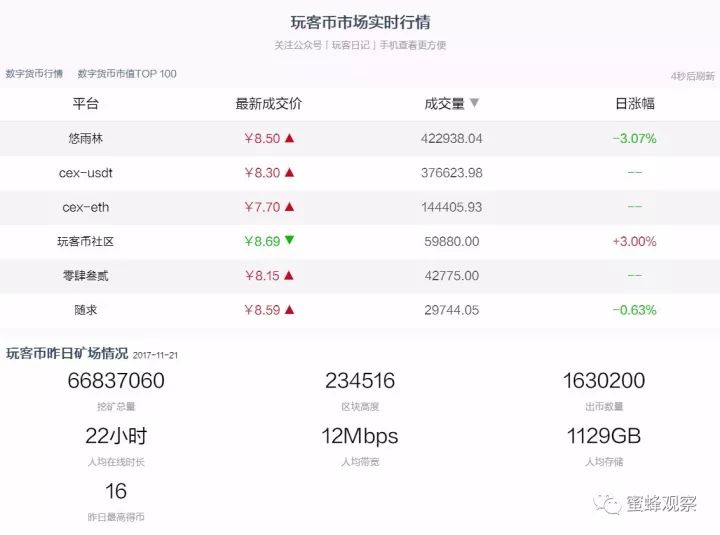Click the red up arrow next to ¥7.70

[x=289, y=207]
